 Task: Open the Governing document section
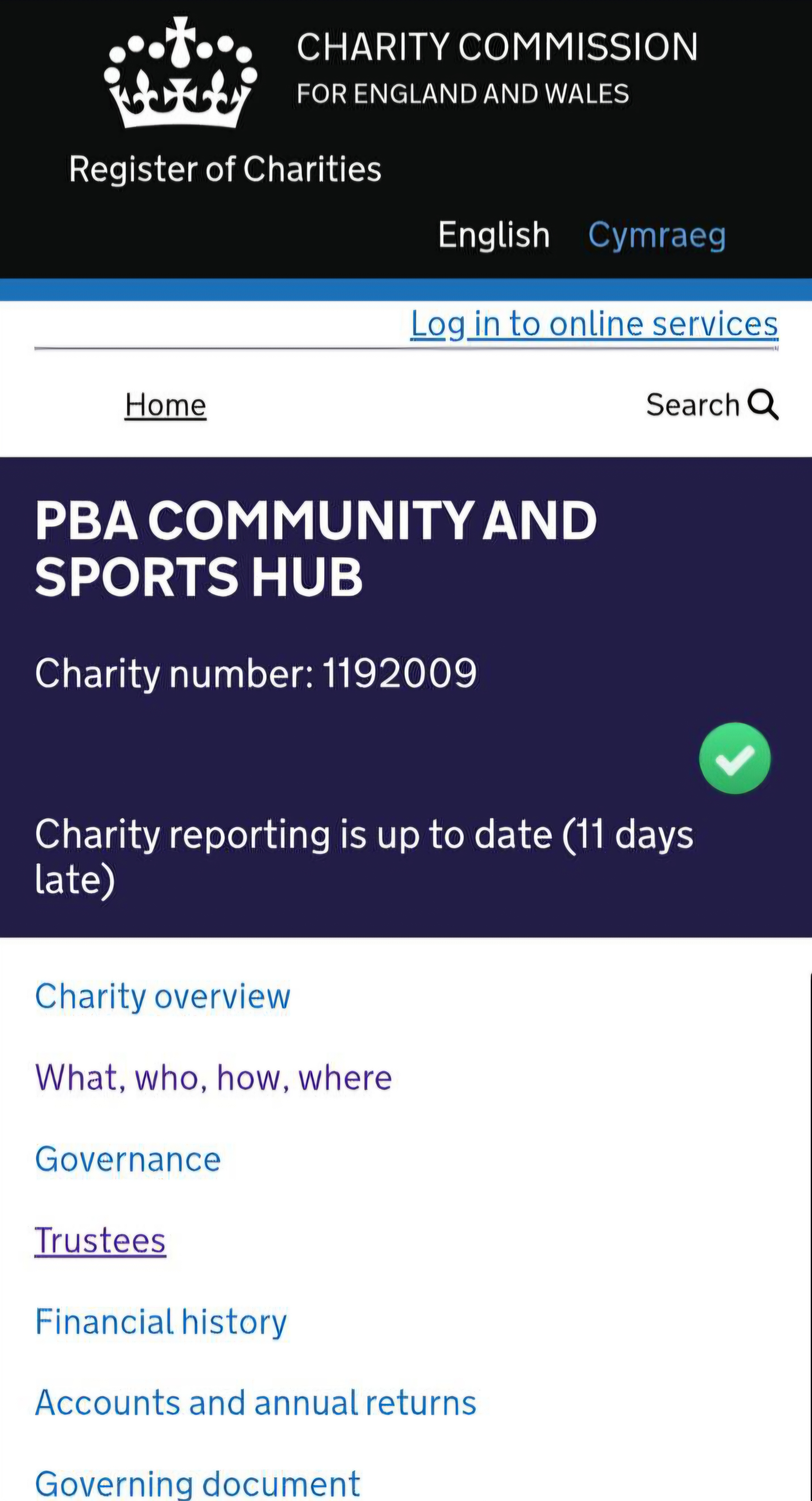click(197, 1483)
